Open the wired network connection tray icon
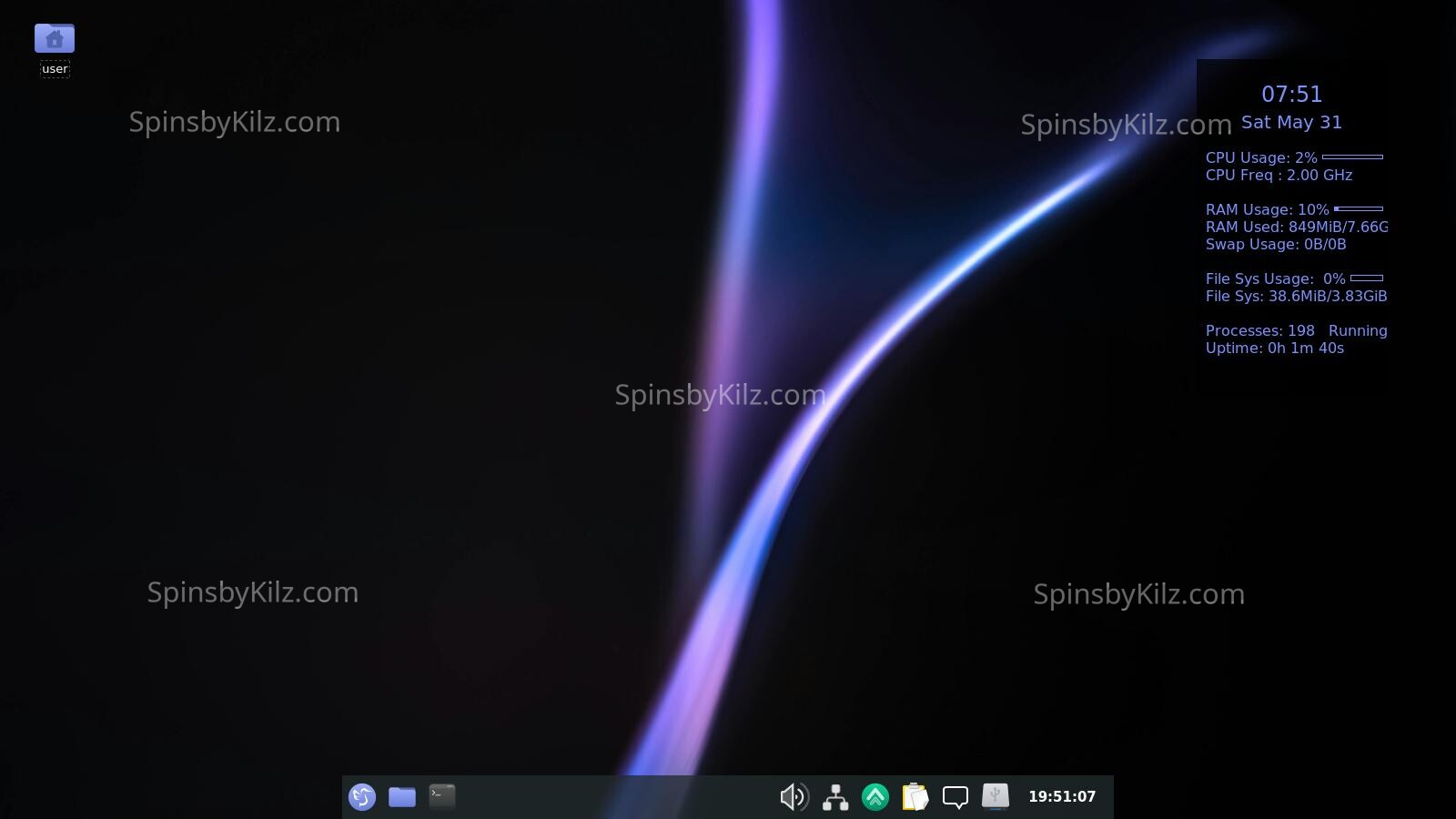Viewport: 1456px width, 819px height. click(x=835, y=797)
